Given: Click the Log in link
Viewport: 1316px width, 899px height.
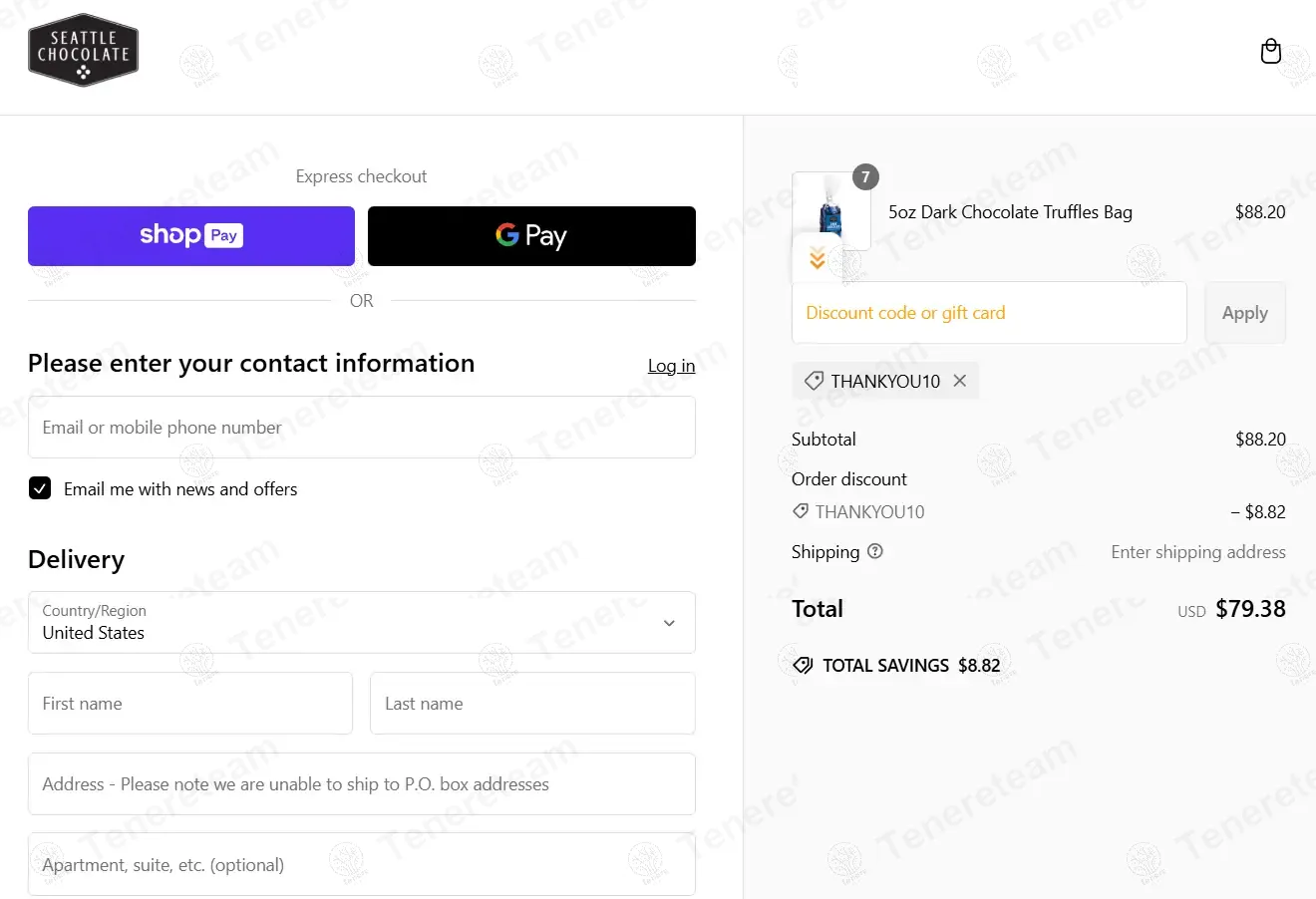Looking at the screenshot, I should (x=671, y=366).
